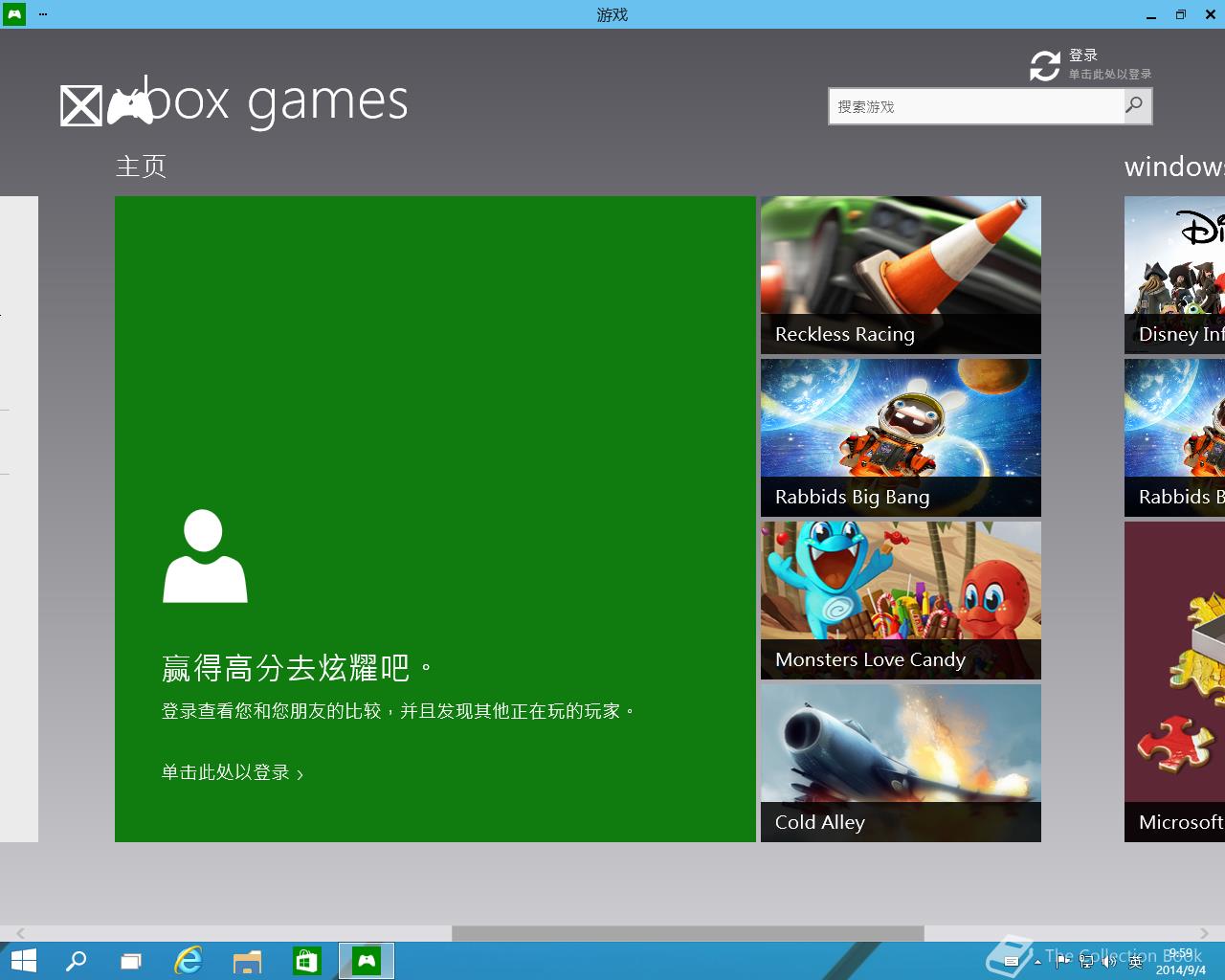Click the scrollbar right arrow
1225x980 pixels.
click(x=1204, y=933)
